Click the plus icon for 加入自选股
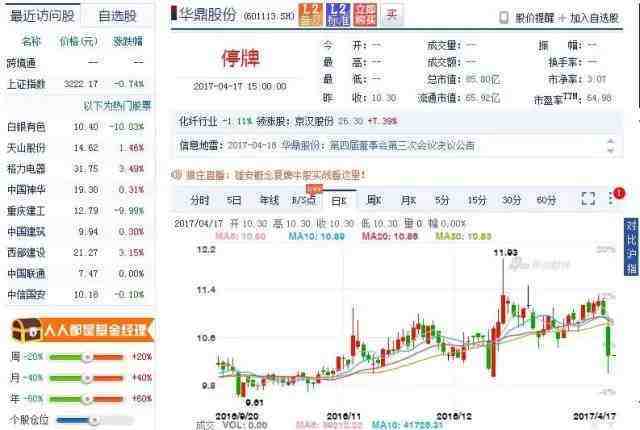This screenshot has width=640, height=430. tap(562, 18)
